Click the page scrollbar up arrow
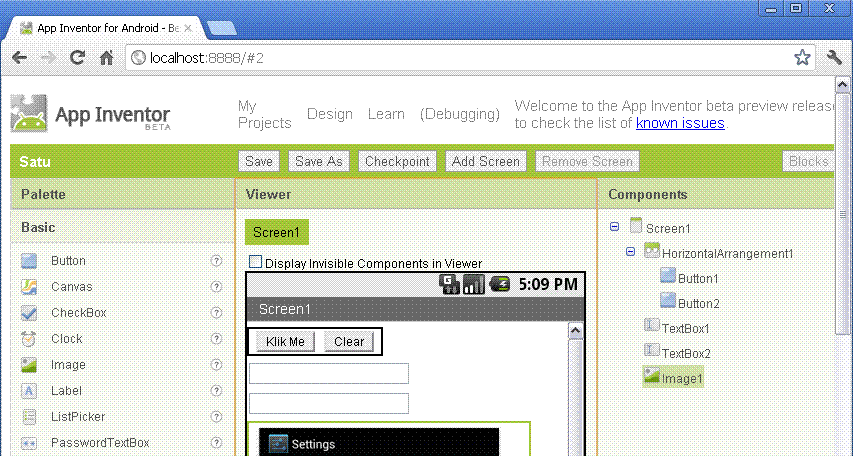 [843, 85]
